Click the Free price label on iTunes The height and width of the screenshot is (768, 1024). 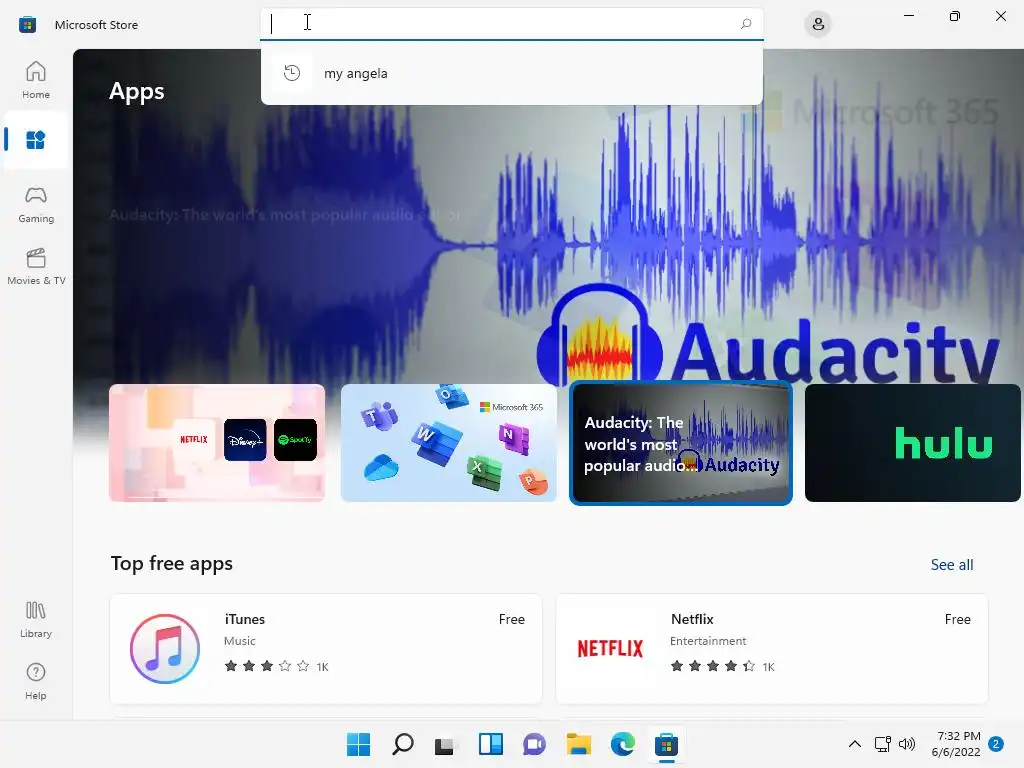[x=511, y=619]
